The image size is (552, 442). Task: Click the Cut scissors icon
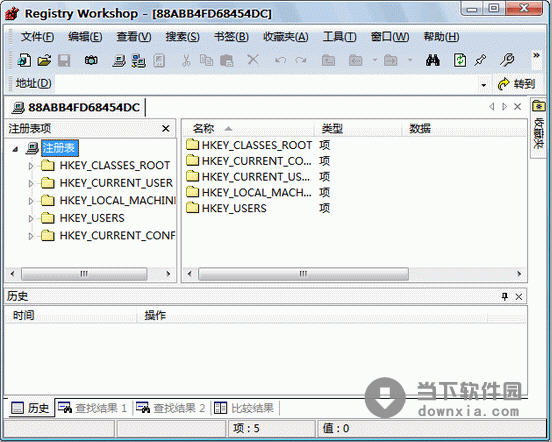tap(186, 61)
